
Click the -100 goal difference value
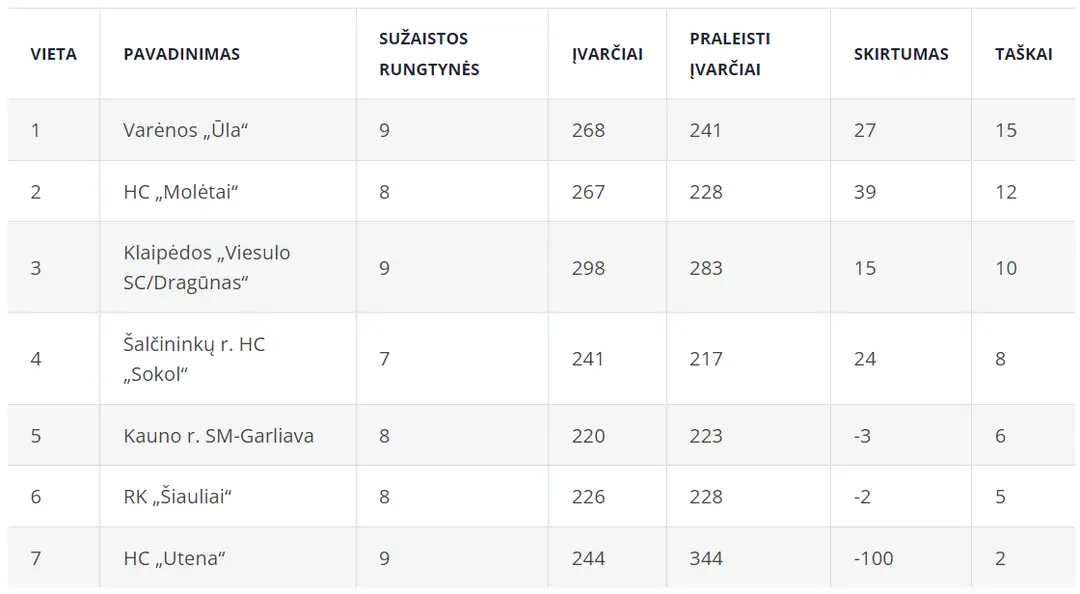click(873, 558)
